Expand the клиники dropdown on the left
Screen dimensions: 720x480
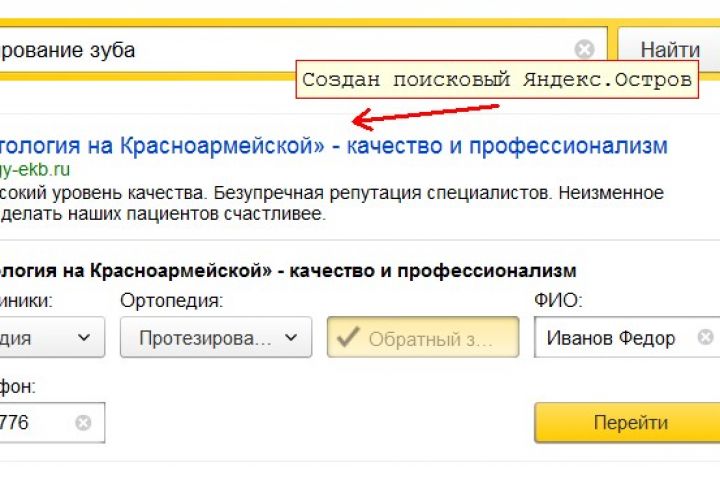click(x=50, y=338)
